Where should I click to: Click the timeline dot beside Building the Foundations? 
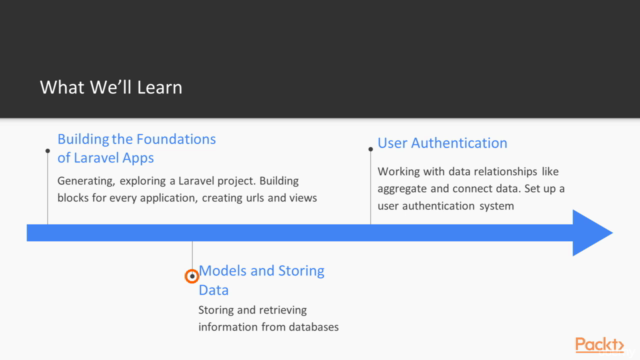coord(48,151)
